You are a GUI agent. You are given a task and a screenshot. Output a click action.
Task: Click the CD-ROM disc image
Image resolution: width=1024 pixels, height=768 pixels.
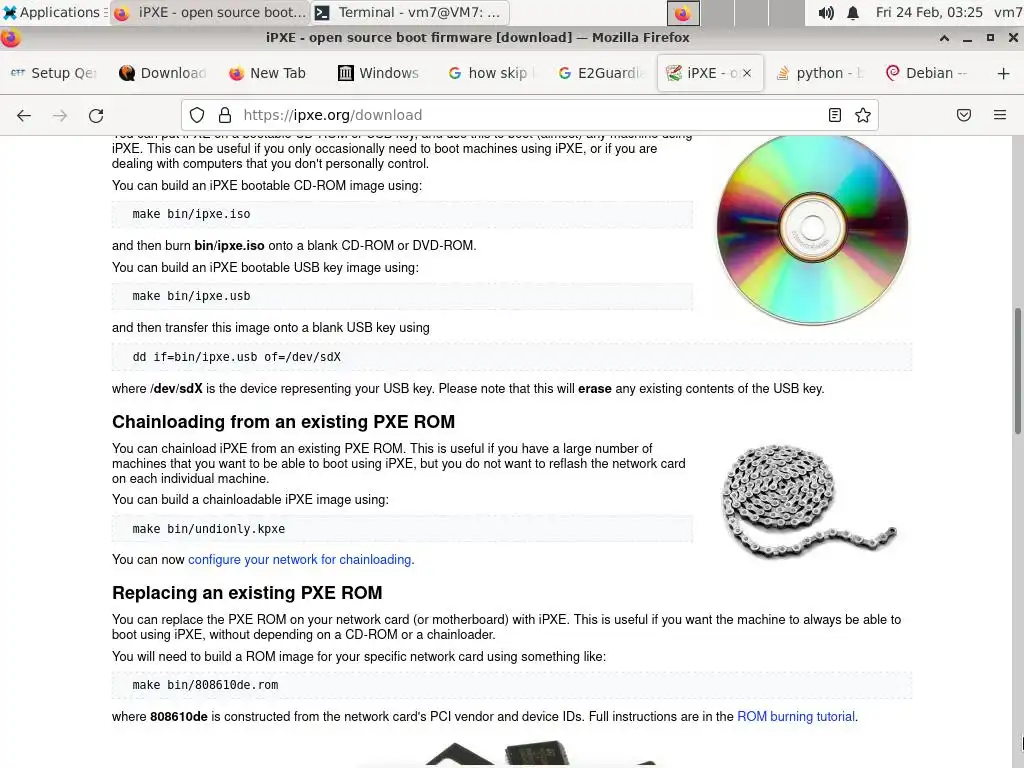(812, 229)
